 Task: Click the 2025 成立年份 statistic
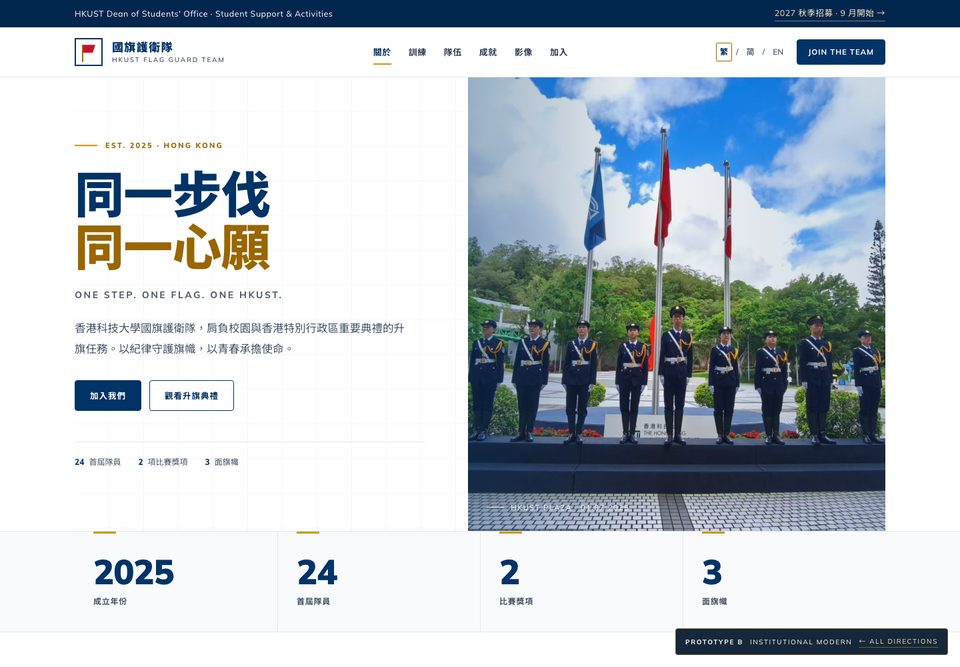176,581
